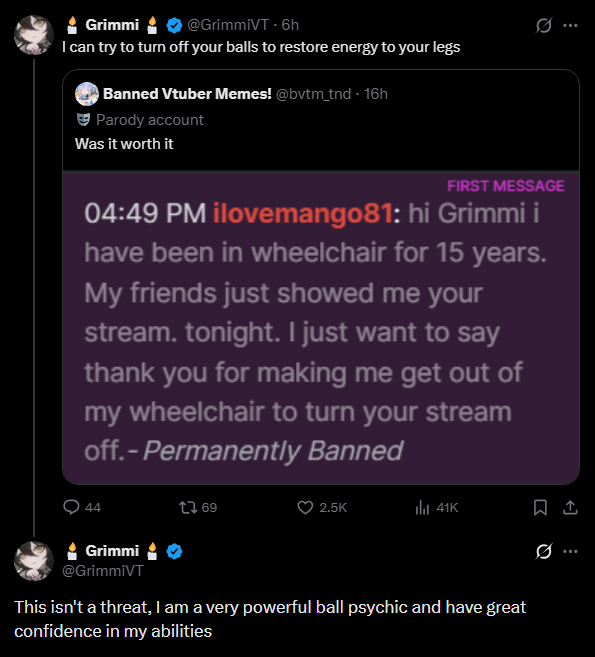
Task: Click the 6h timestamp on top tweet
Action: tap(290, 25)
